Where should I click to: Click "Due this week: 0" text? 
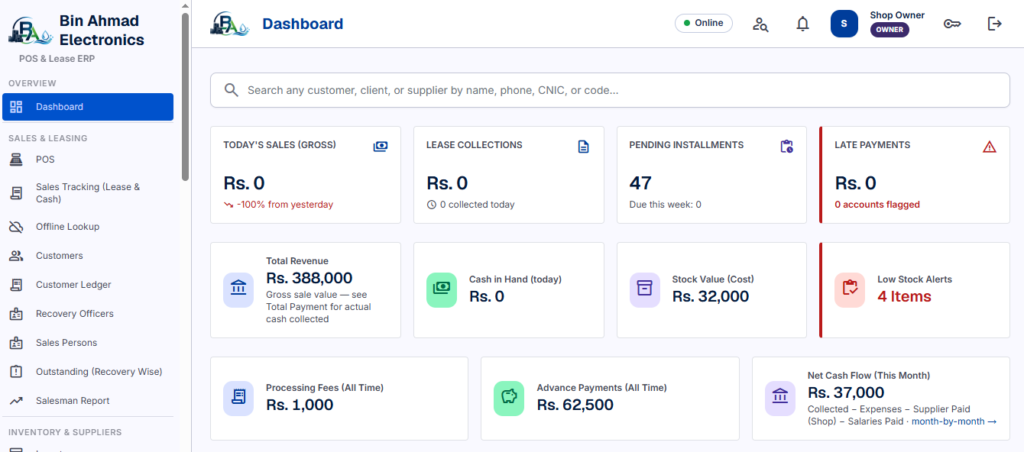click(x=665, y=204)
